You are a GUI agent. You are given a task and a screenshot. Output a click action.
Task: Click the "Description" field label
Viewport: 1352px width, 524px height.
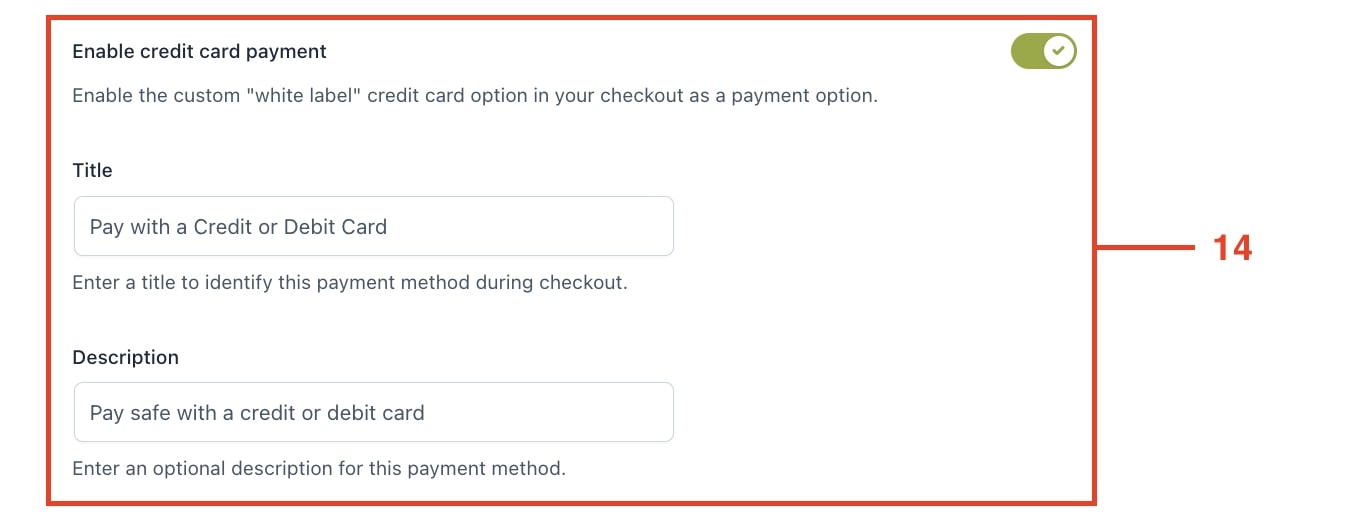click(x=125, y=357)
